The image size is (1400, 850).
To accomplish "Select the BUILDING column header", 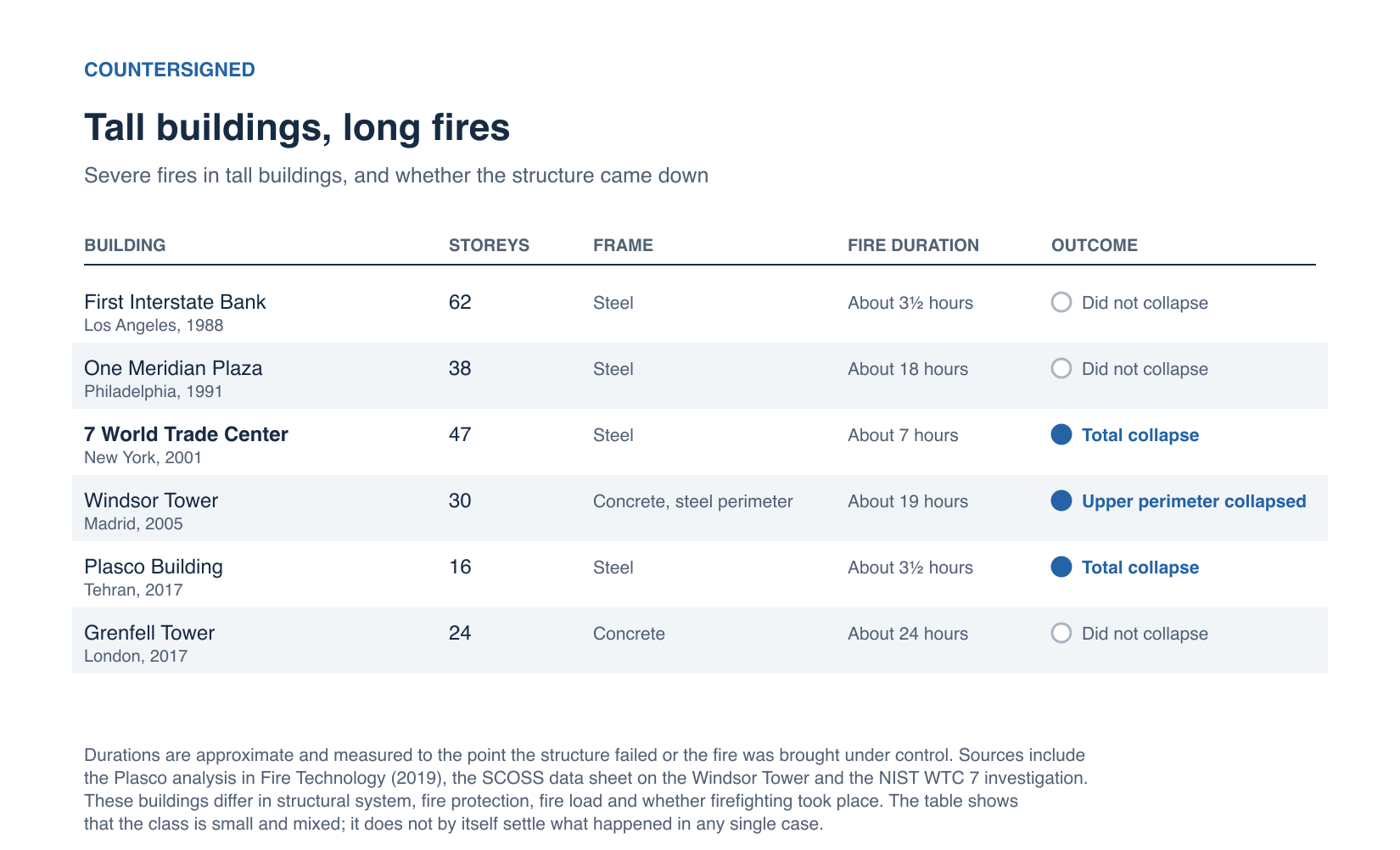I will [125, 245].
